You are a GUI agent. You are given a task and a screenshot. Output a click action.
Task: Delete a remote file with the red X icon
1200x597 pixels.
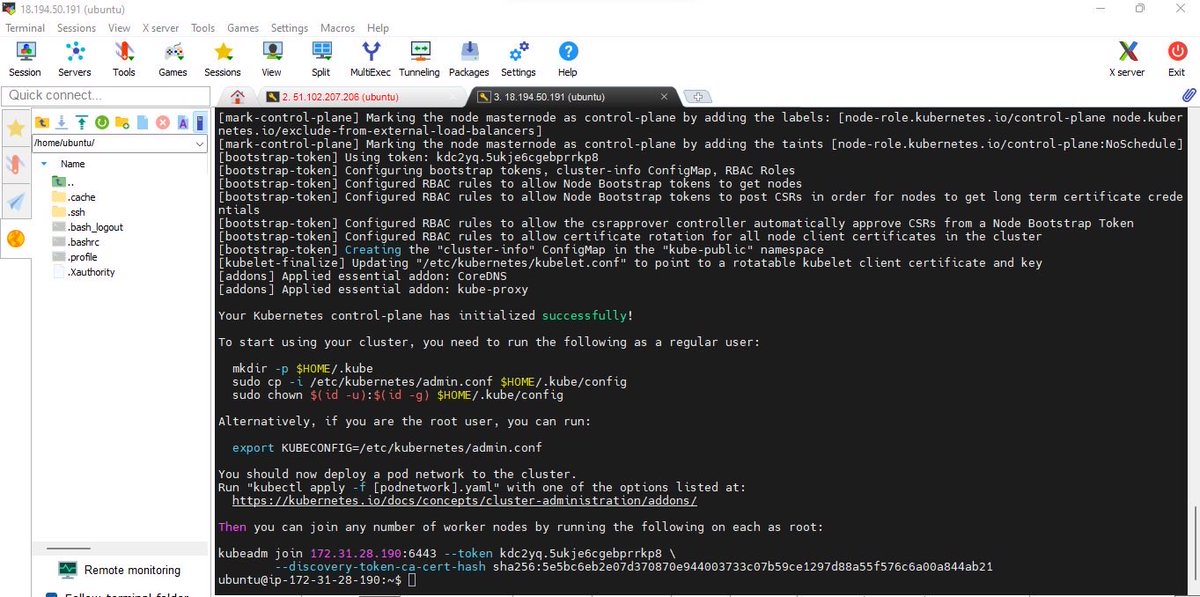tap(162, 121)
